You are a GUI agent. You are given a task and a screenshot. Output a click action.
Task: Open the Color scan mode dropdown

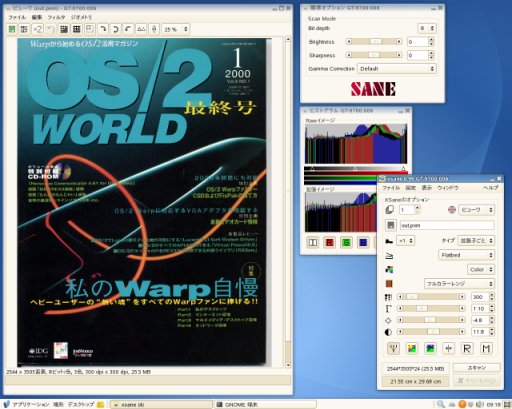pyautogui.click(x=481, y=269)
